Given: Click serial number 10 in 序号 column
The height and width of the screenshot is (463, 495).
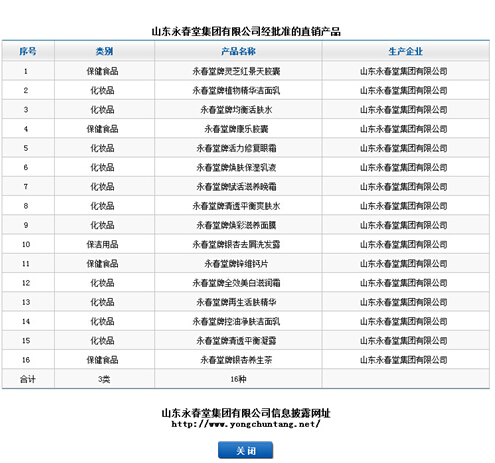Looking at the screenshot, I should pos(26,244).
